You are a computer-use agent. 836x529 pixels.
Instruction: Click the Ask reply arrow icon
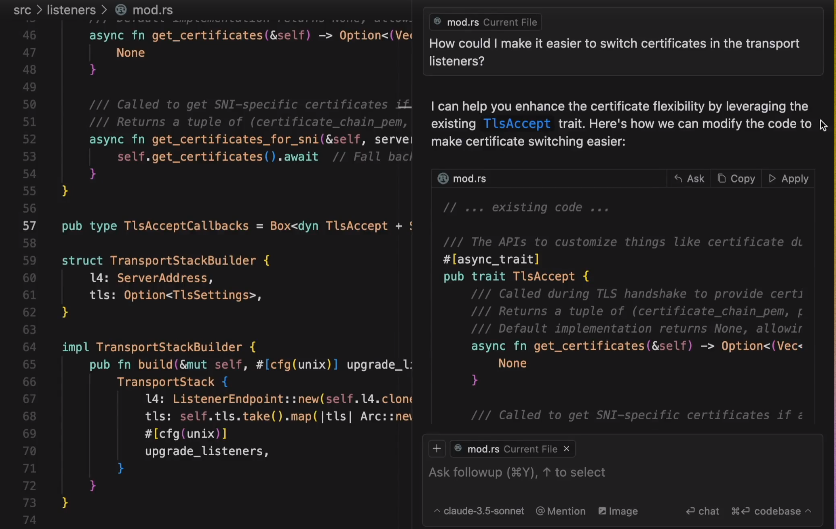tap(678, 179)
